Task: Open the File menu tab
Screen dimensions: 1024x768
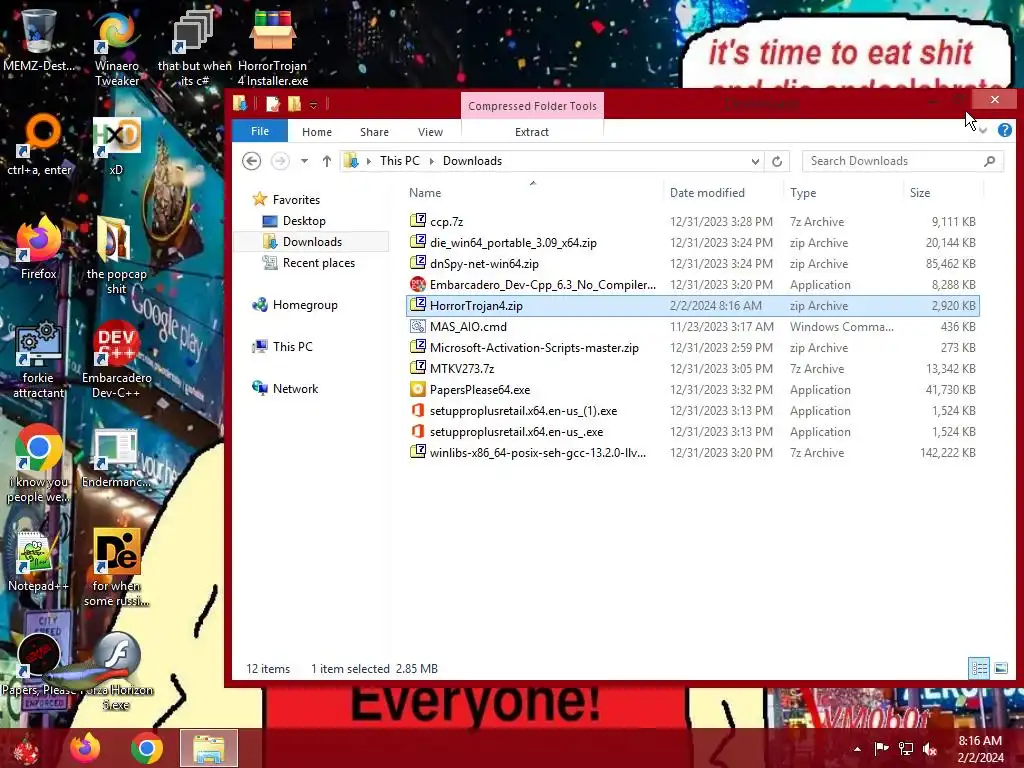Action: coord(260,131)
